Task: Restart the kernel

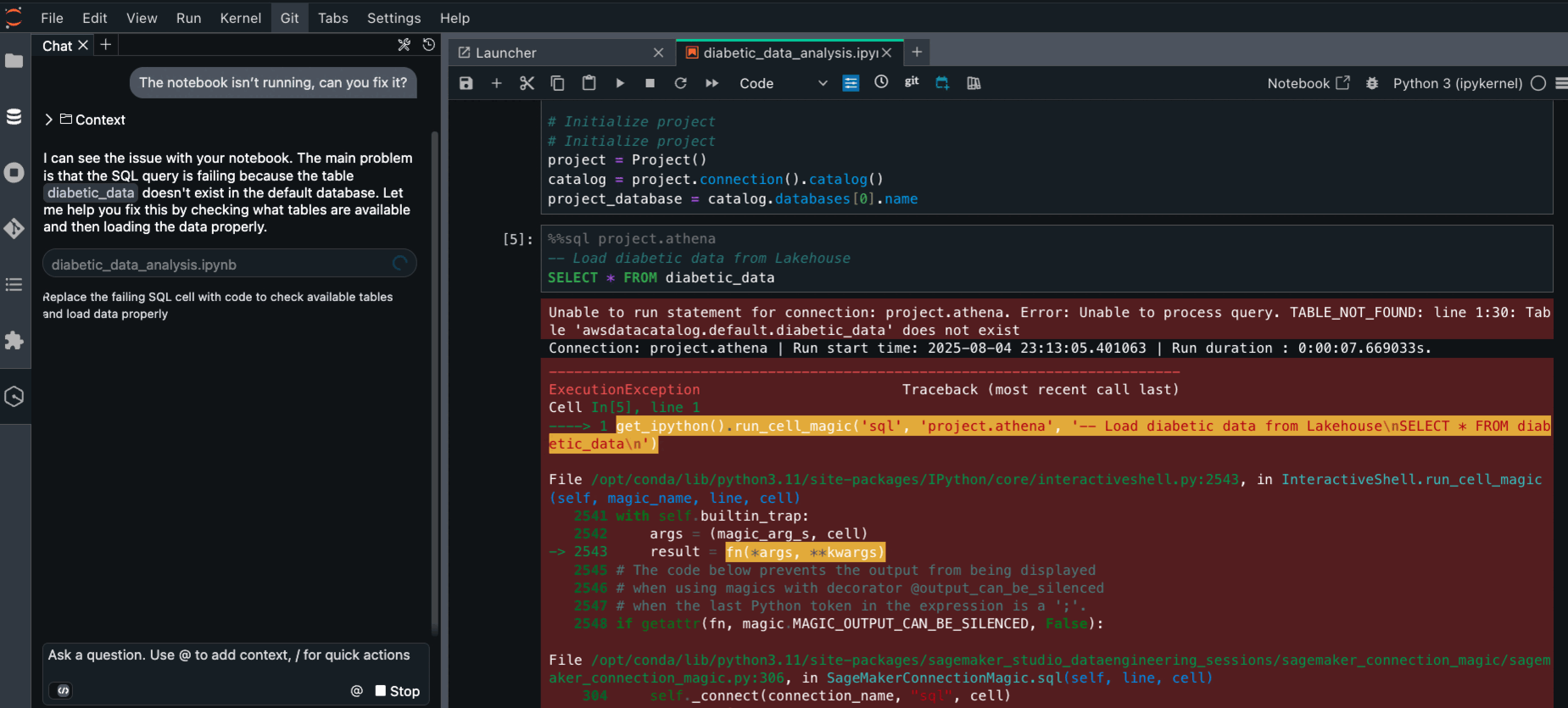Action: click(x=680, y=83)
